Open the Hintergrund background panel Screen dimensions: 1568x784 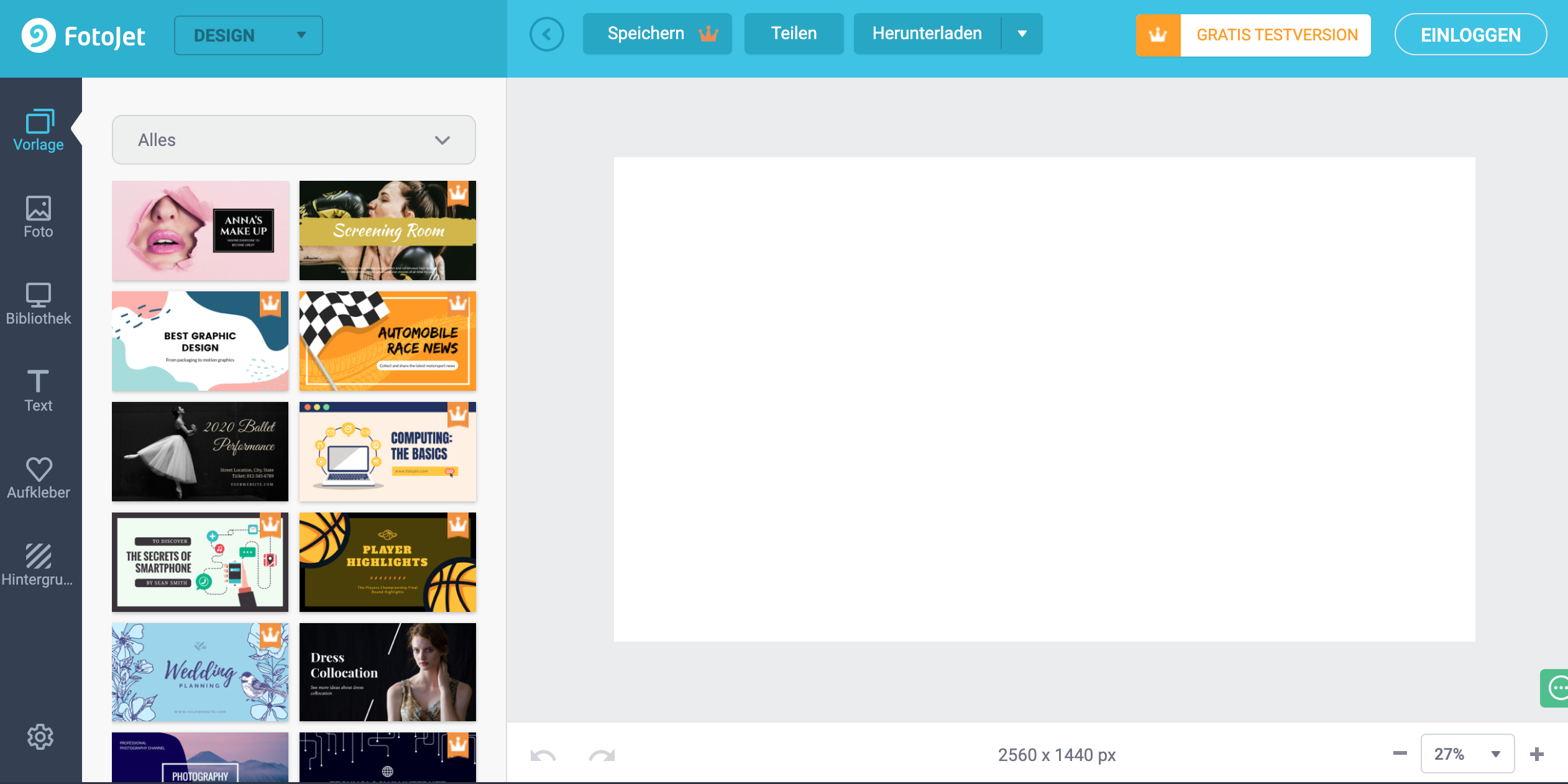tap(39, 565)
